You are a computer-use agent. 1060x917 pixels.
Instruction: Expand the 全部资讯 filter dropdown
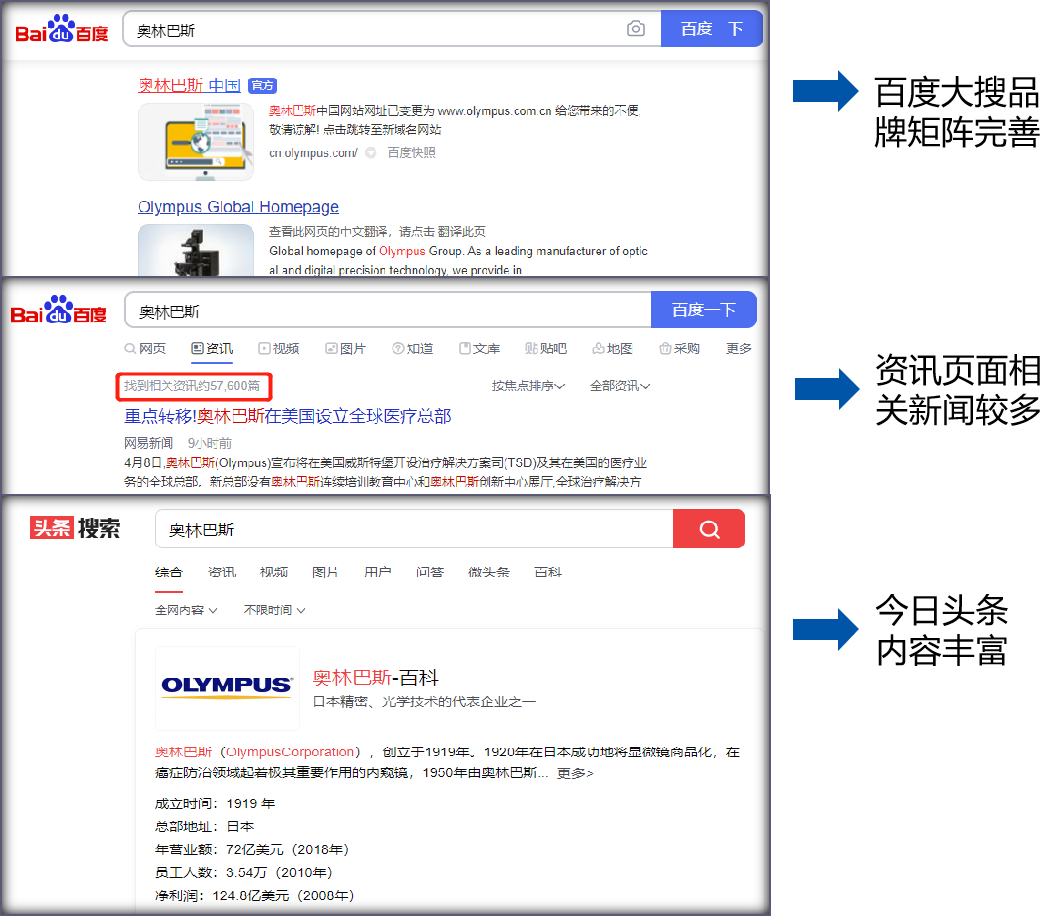[620, 386]
